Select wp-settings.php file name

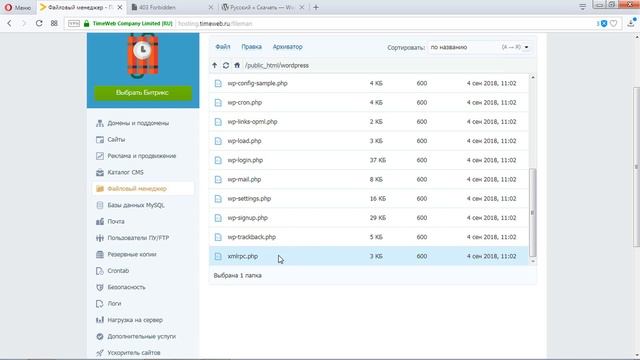pyautogui.click(x=249, y=198)
